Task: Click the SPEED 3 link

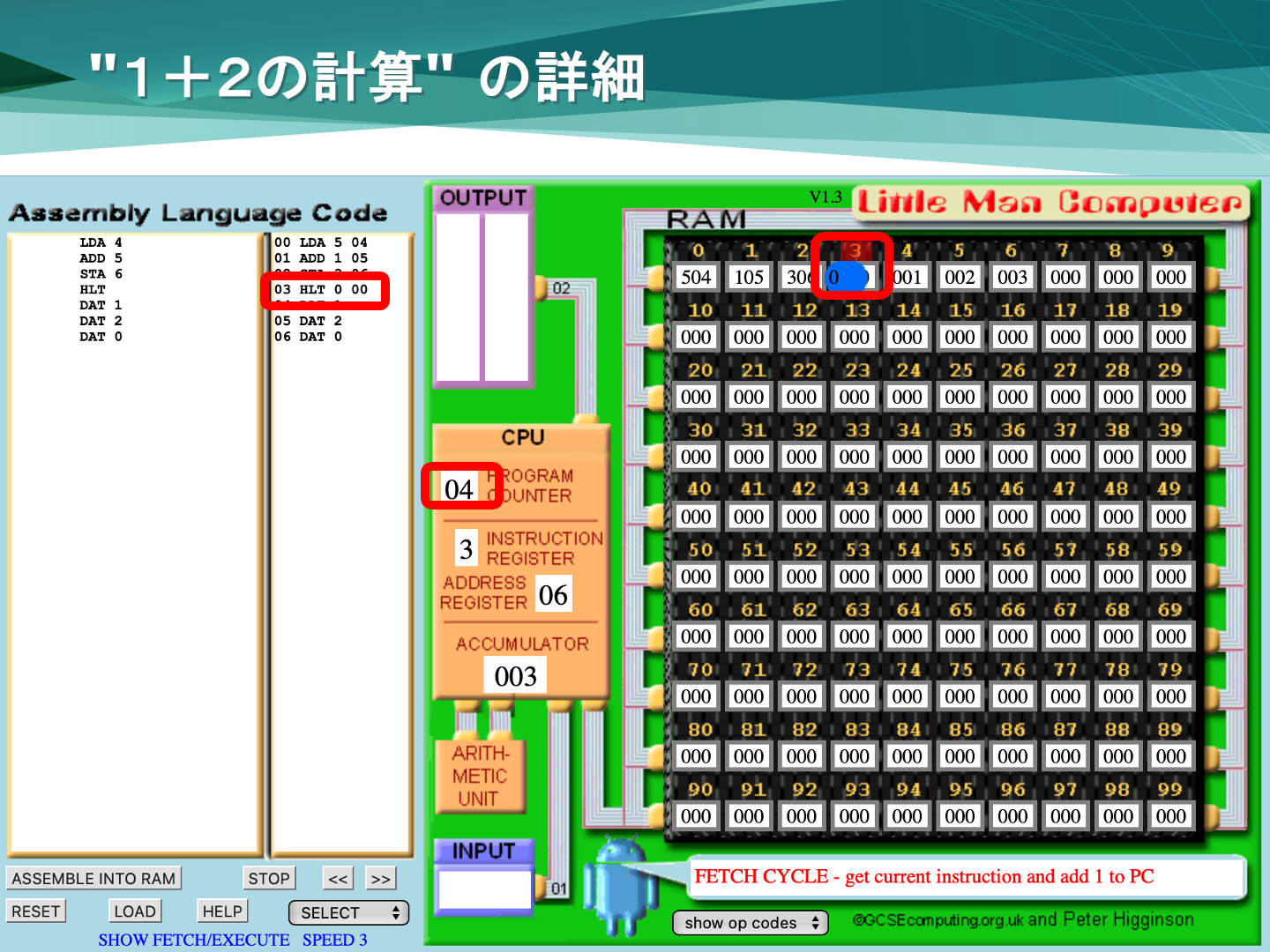Action: [335, 940]
